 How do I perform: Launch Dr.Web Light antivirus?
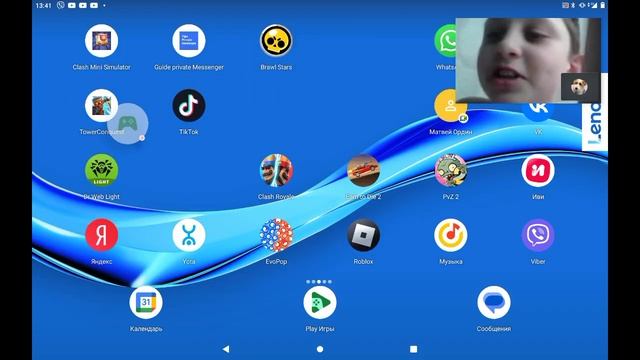(101, 170)
